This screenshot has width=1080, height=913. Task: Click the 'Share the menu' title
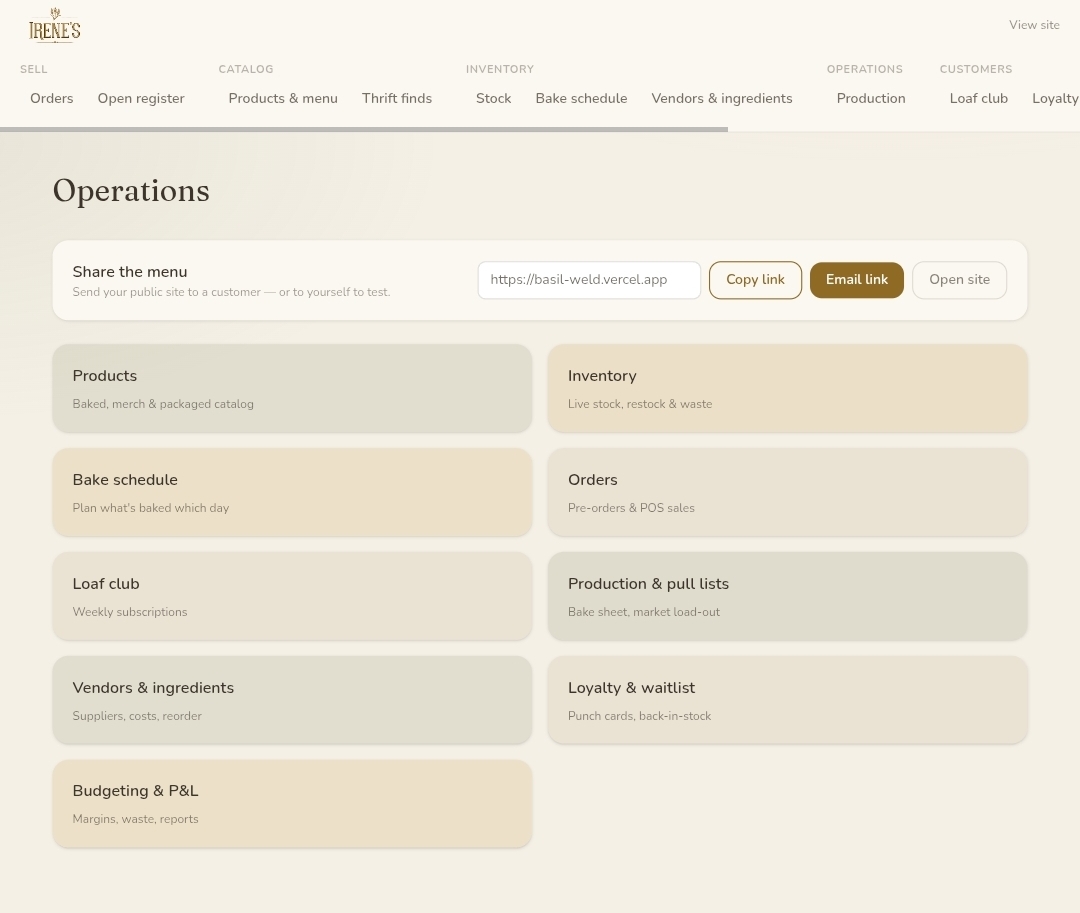[129, 272]
